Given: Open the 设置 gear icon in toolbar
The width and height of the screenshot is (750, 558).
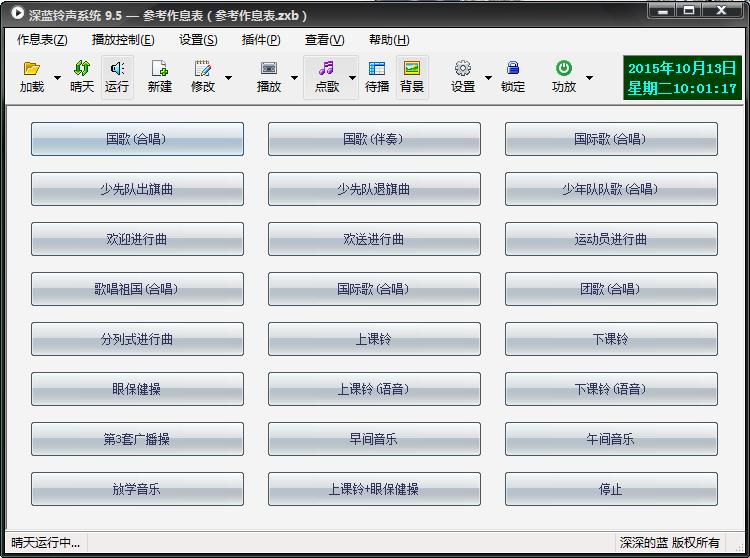Looking at the screenshot, I should tap(462, 69).
